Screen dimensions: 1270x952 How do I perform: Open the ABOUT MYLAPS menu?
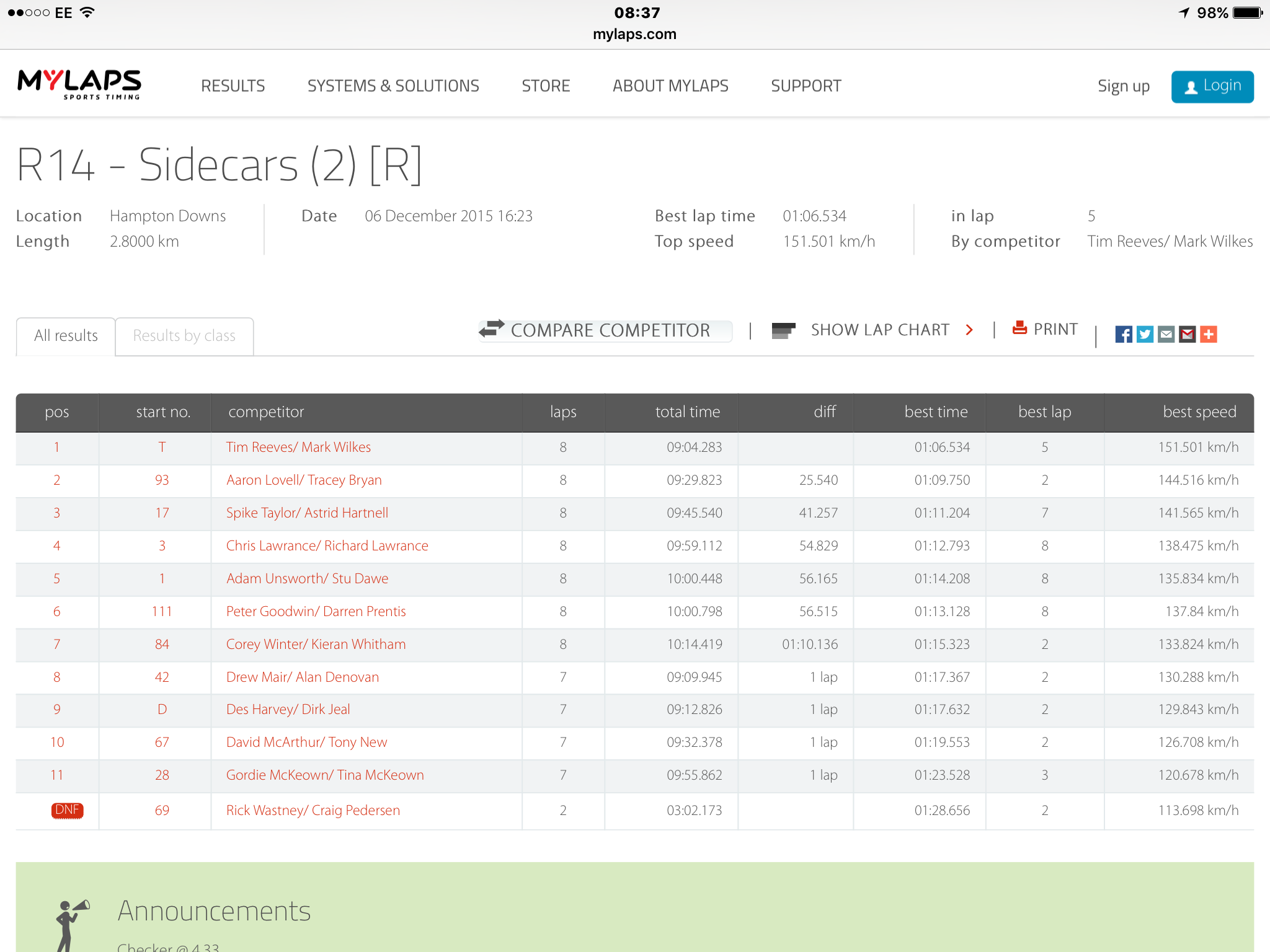[x=670, y=86]
